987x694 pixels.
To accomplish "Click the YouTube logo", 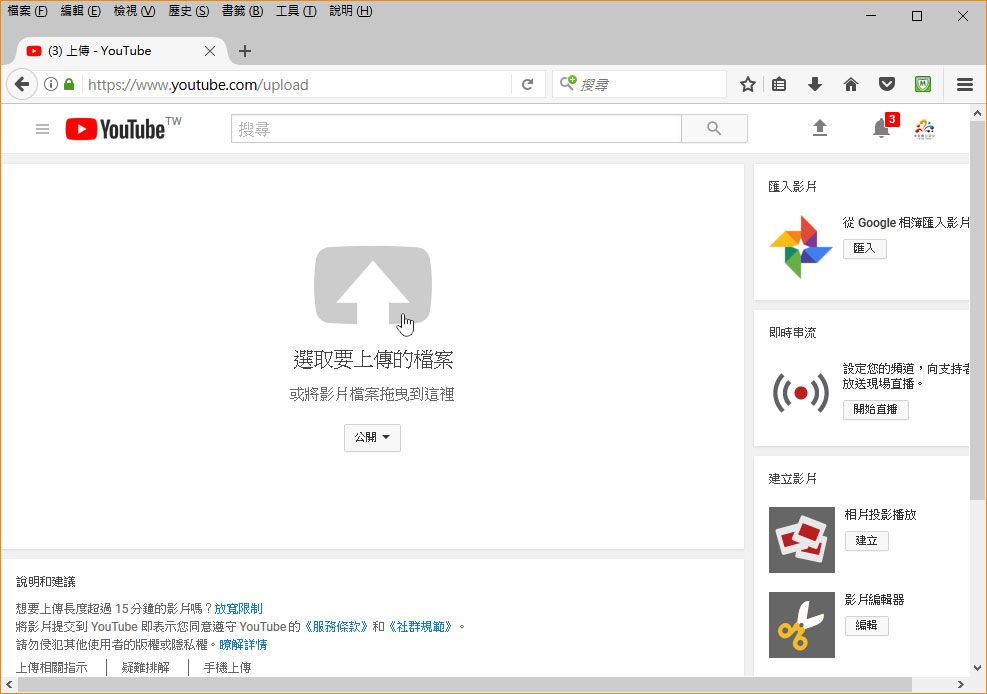I will pos(113,128).
